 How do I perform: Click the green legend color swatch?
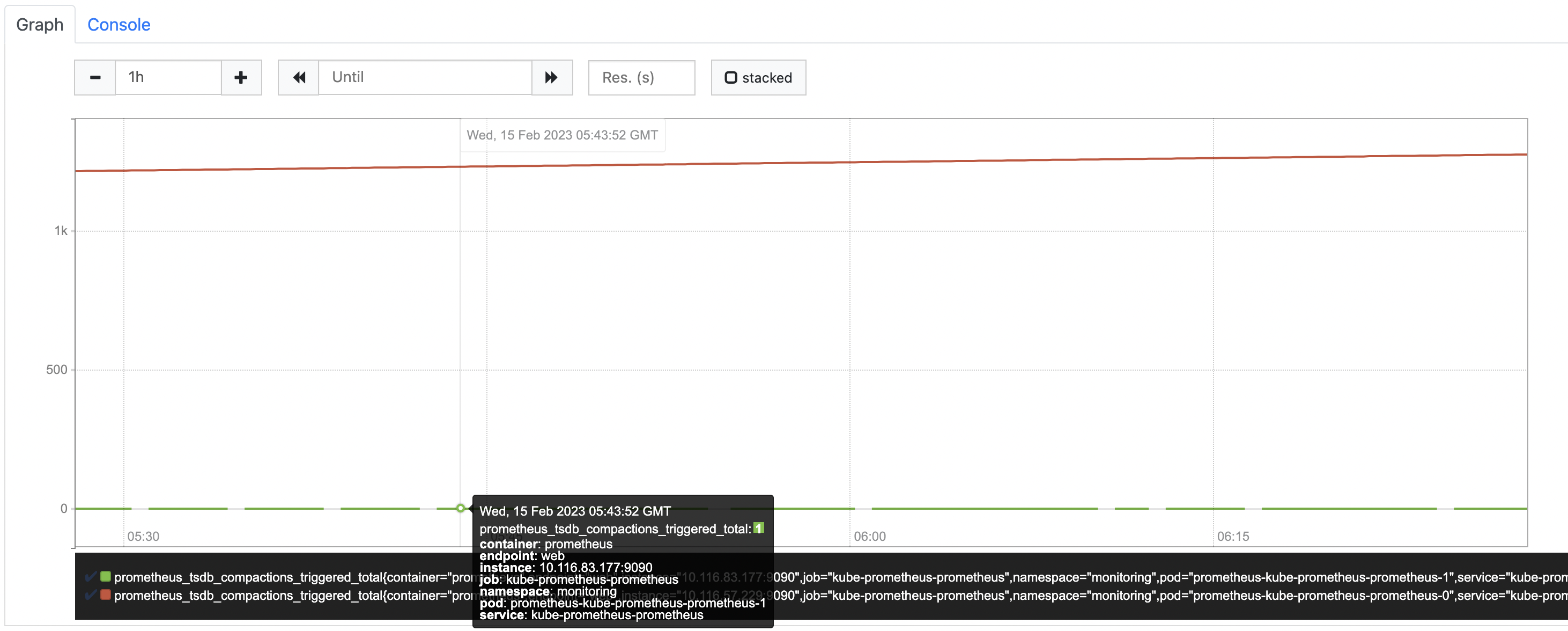point(105,576)
